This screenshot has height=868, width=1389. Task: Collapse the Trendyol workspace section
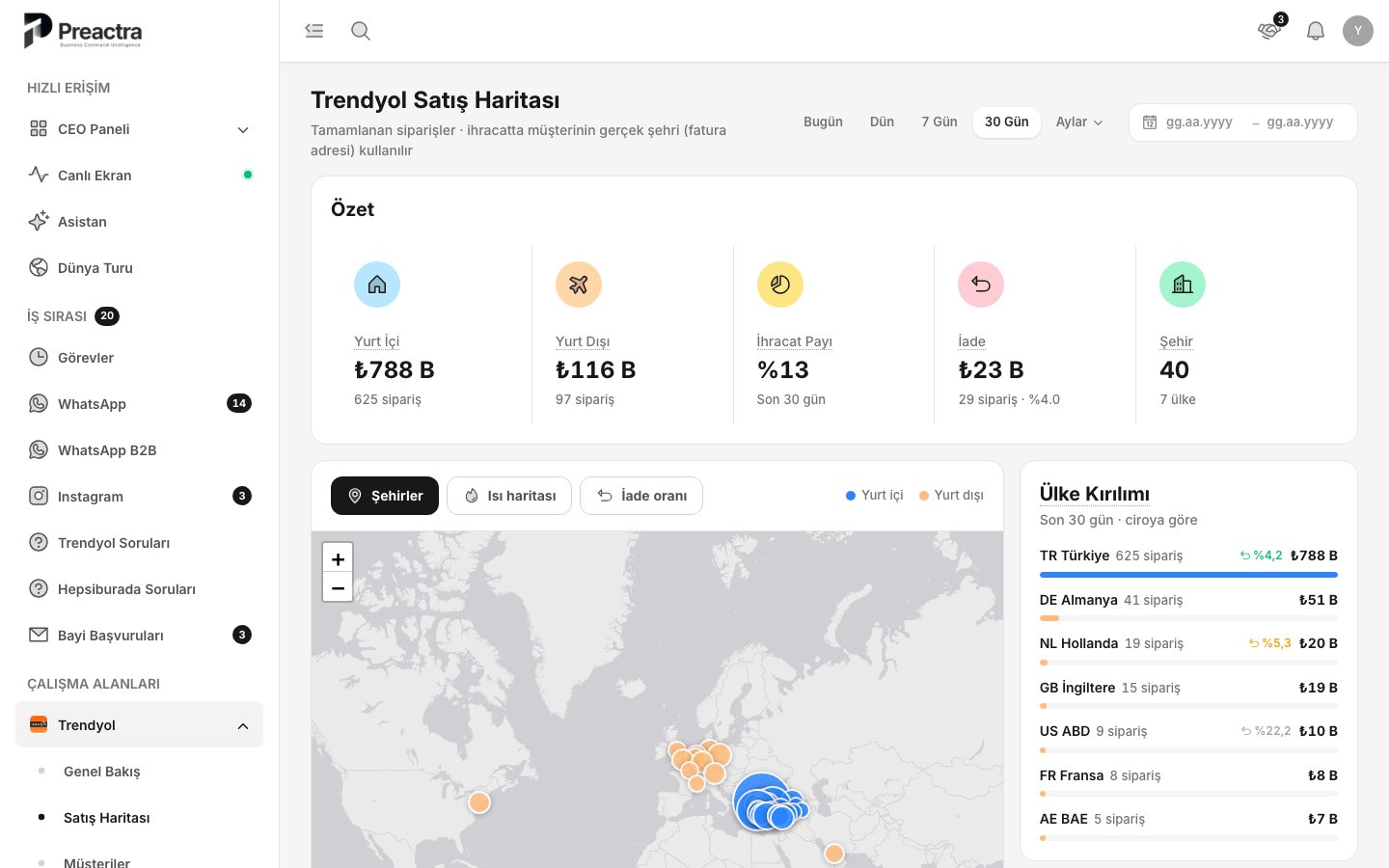(243, 725)
